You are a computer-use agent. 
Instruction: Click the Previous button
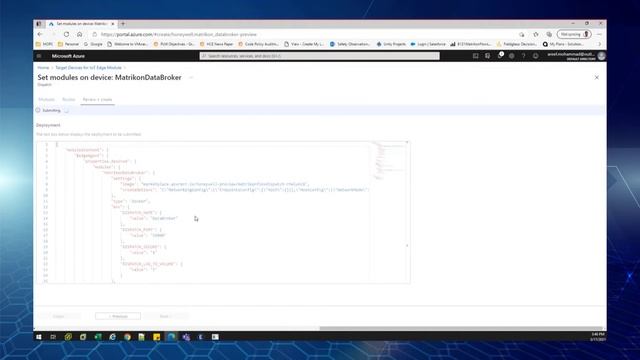118,316
